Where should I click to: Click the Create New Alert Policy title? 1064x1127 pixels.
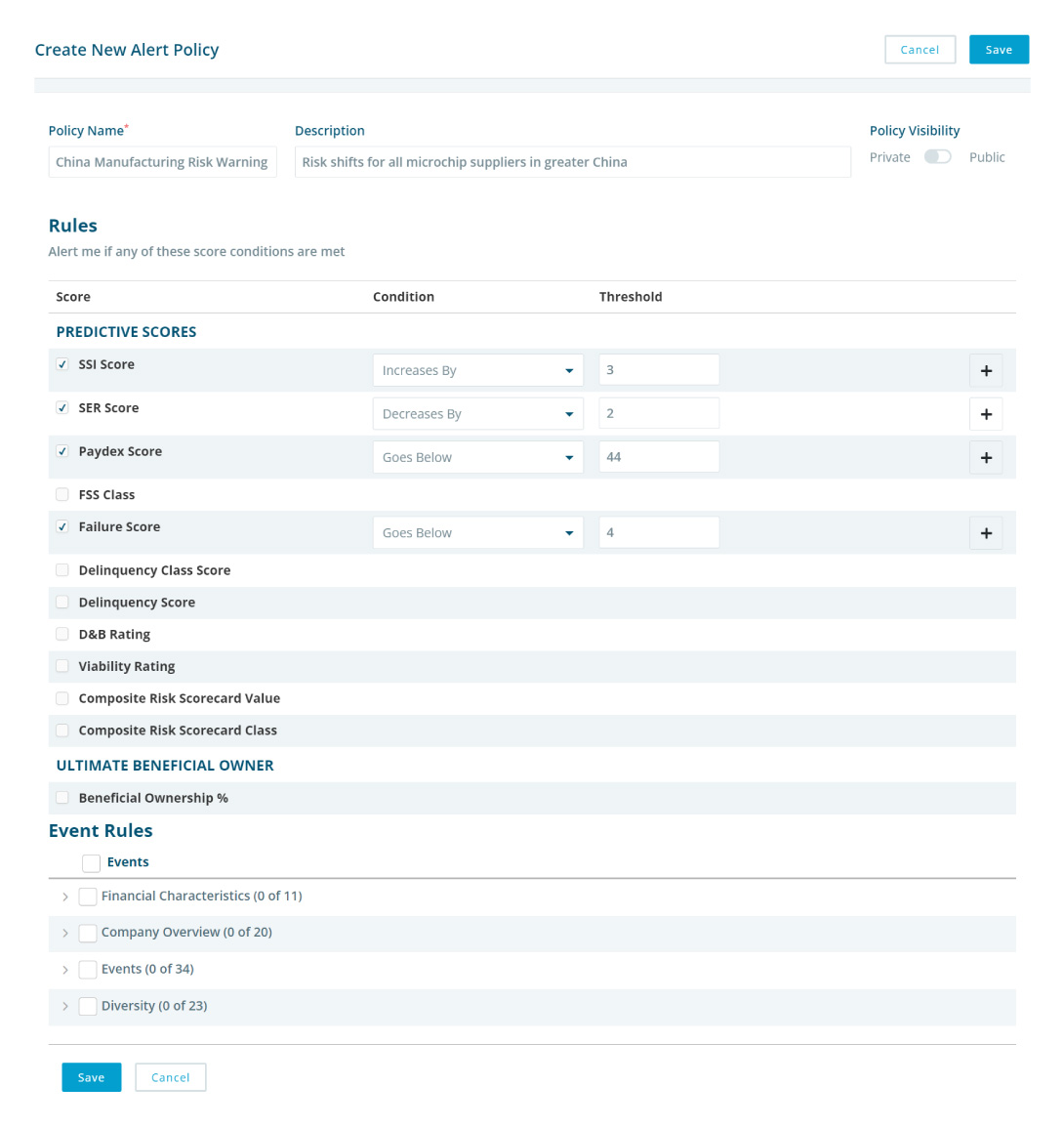pyautogui.click(x=127, y=50)
